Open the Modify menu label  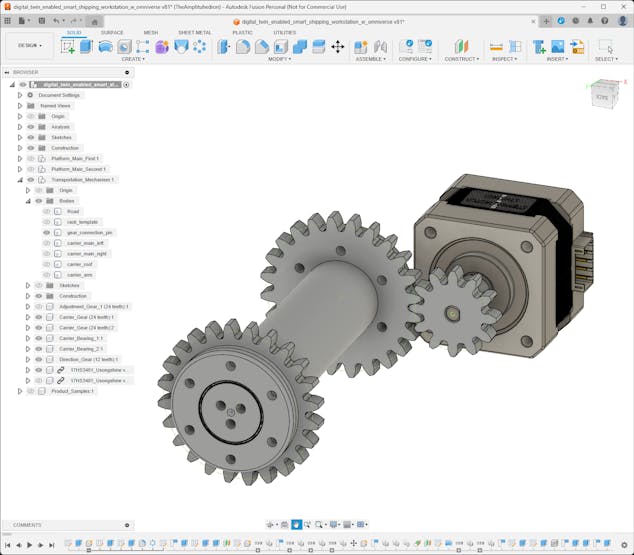point(279,59)
